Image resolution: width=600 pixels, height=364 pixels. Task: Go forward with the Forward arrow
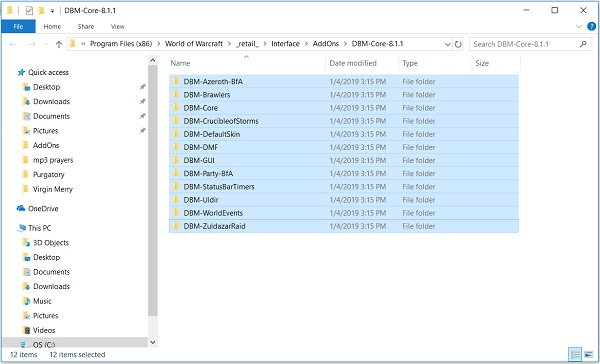pos(32,44)
